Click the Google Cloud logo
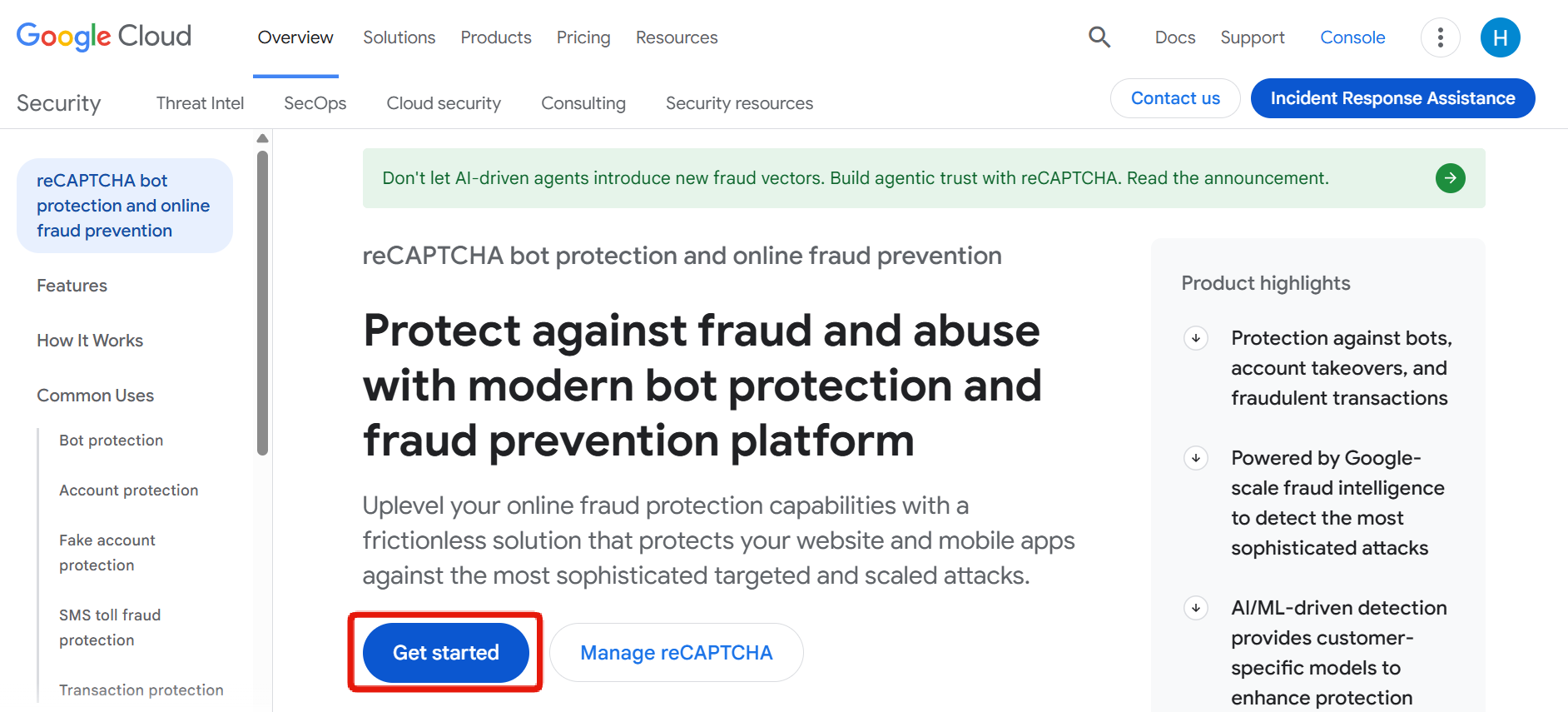Image resolution: width=1568 pixels, height=712 pixels. pos(104,37)
